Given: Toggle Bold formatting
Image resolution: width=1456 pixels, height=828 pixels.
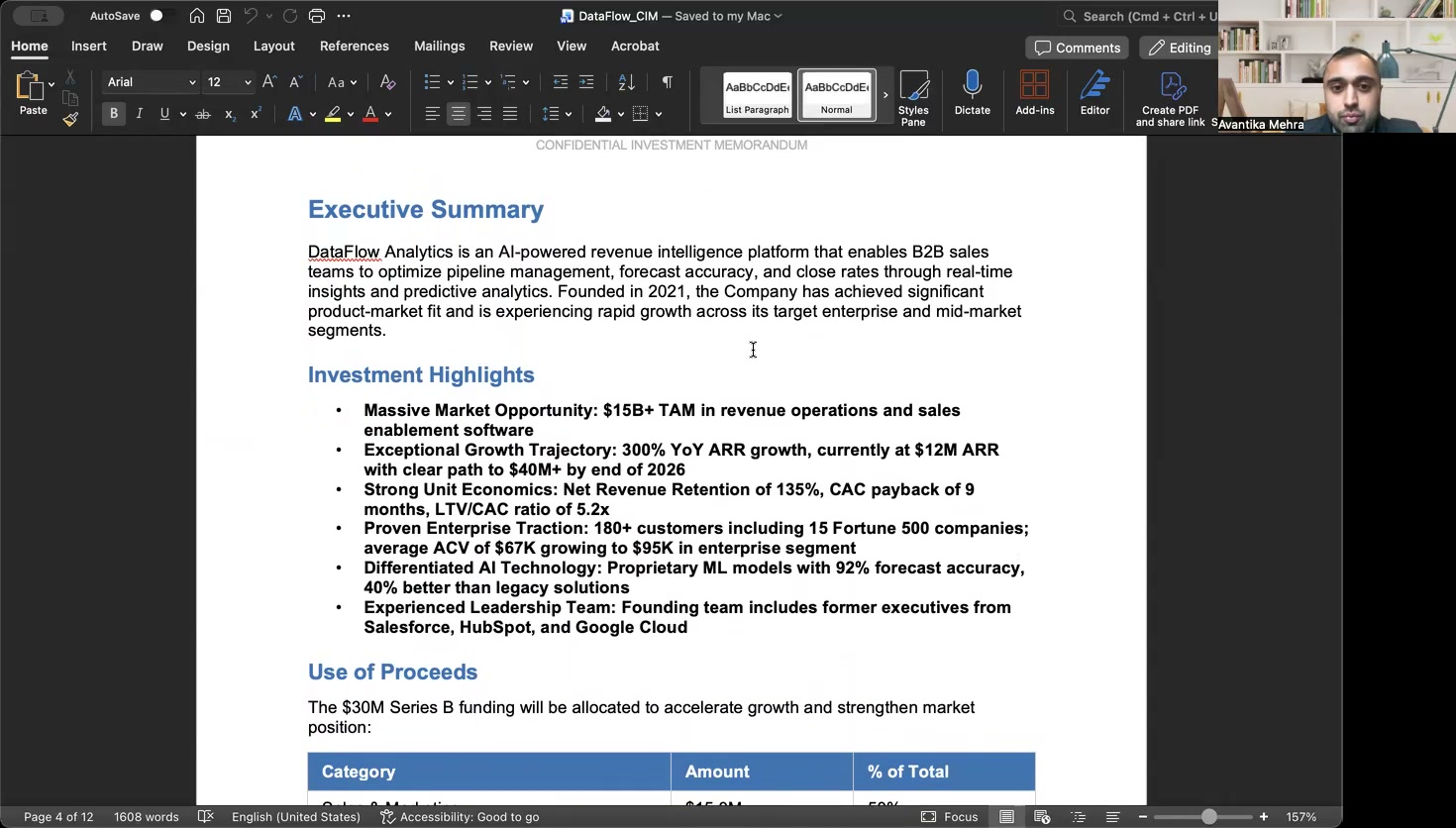Looking at the screenshot, I should coord(114,114).
